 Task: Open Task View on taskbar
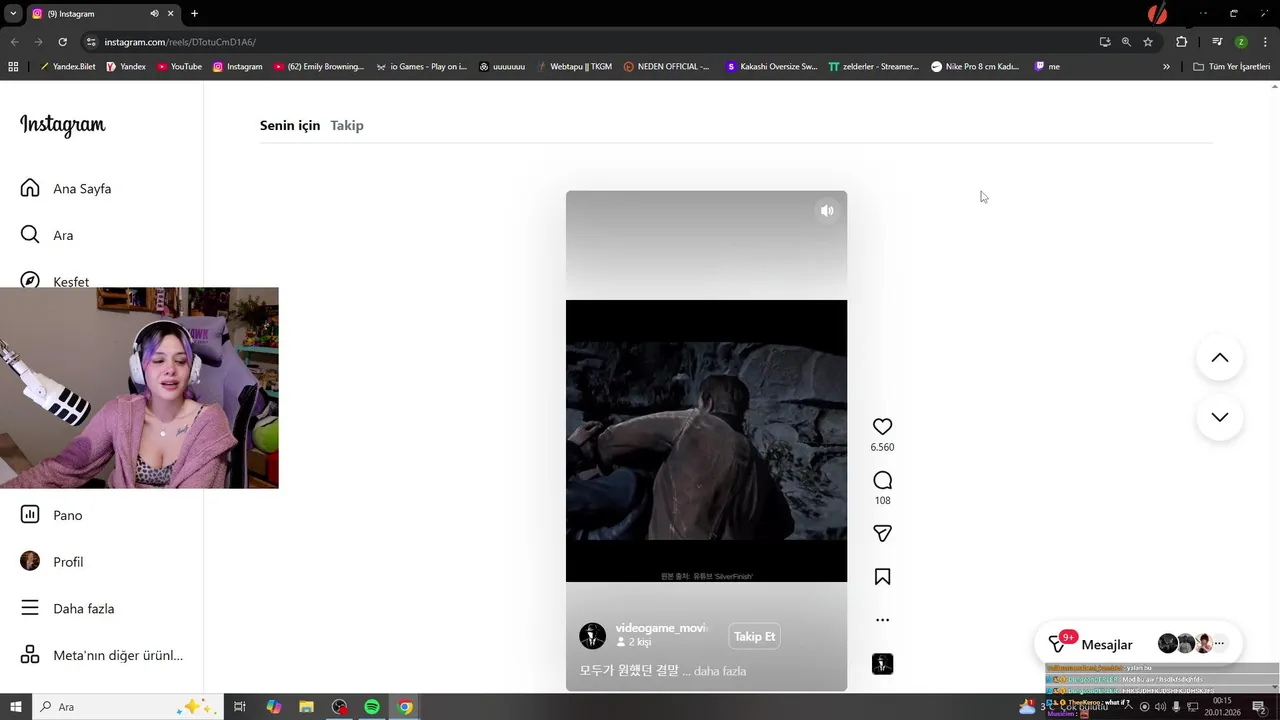(x=240, y=707)
